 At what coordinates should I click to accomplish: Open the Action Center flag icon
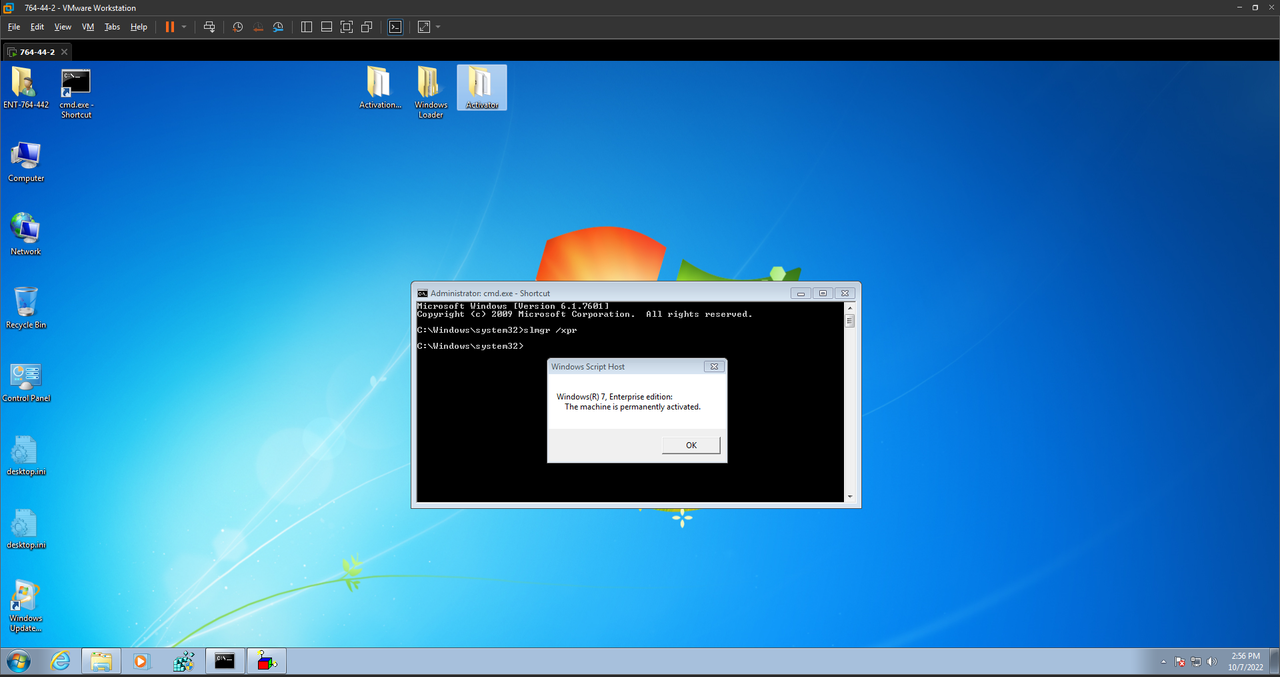point(1180,661)
